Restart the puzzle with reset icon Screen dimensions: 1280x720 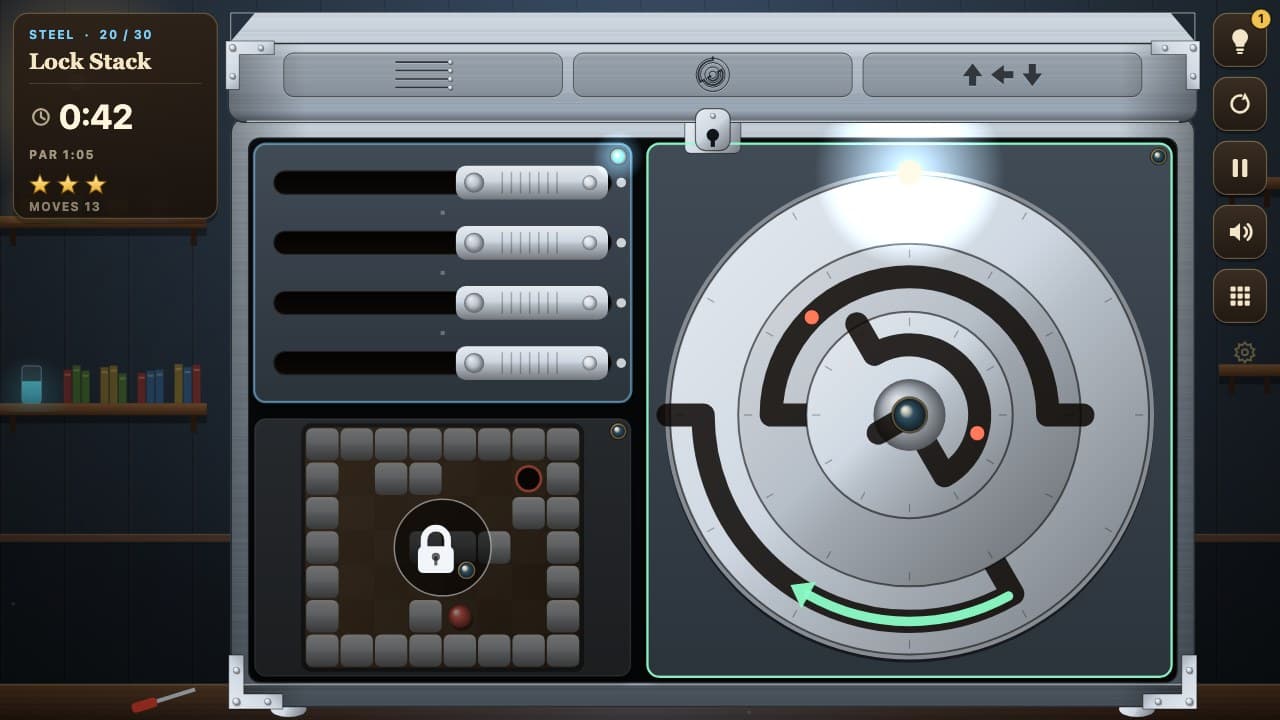1240,104
